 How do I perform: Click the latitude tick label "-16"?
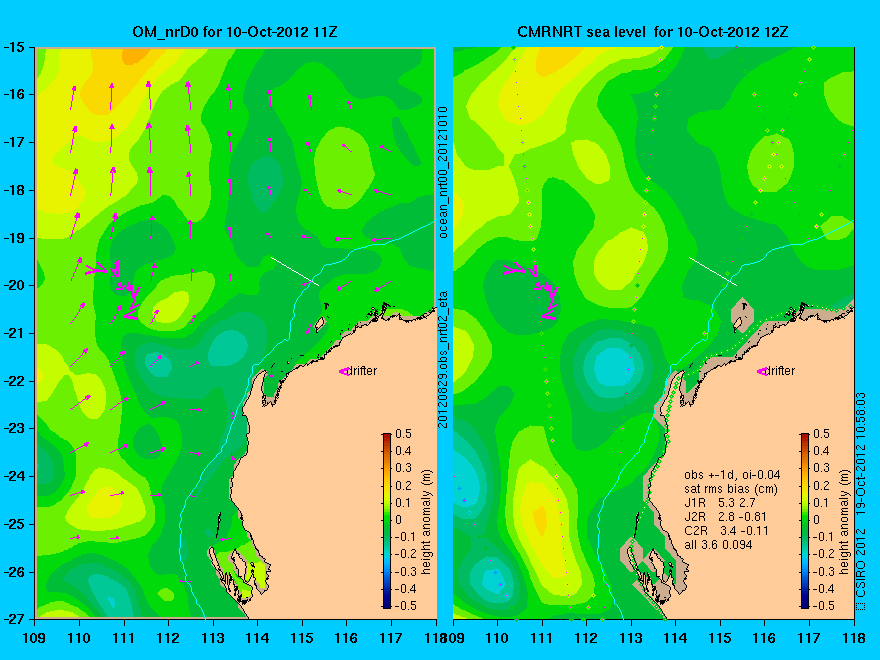point(14,95)
